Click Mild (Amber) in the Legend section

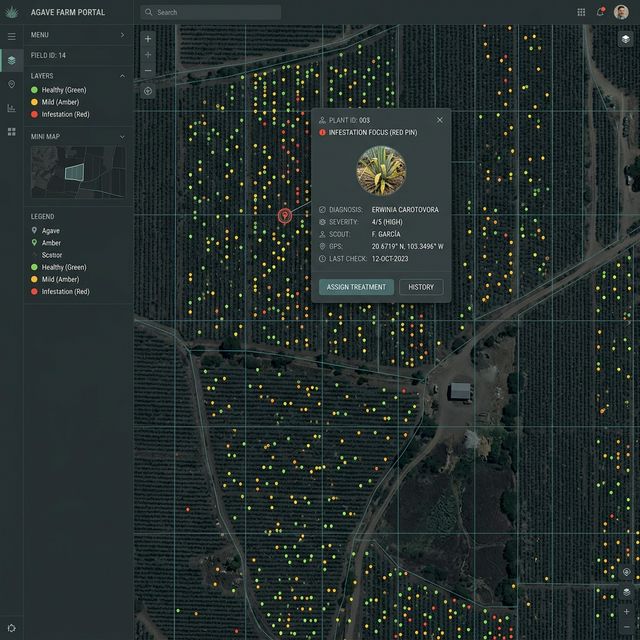(x=55, y=280)
